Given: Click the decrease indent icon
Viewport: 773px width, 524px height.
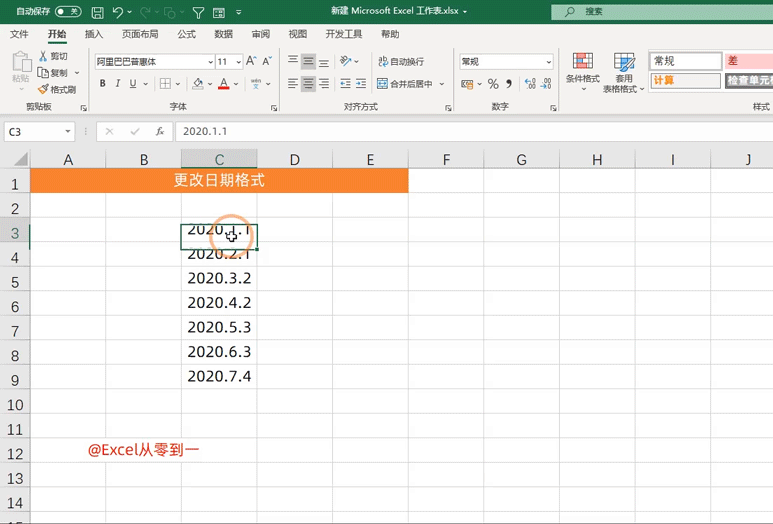Looking at the screenshot, I should point(346,83).
